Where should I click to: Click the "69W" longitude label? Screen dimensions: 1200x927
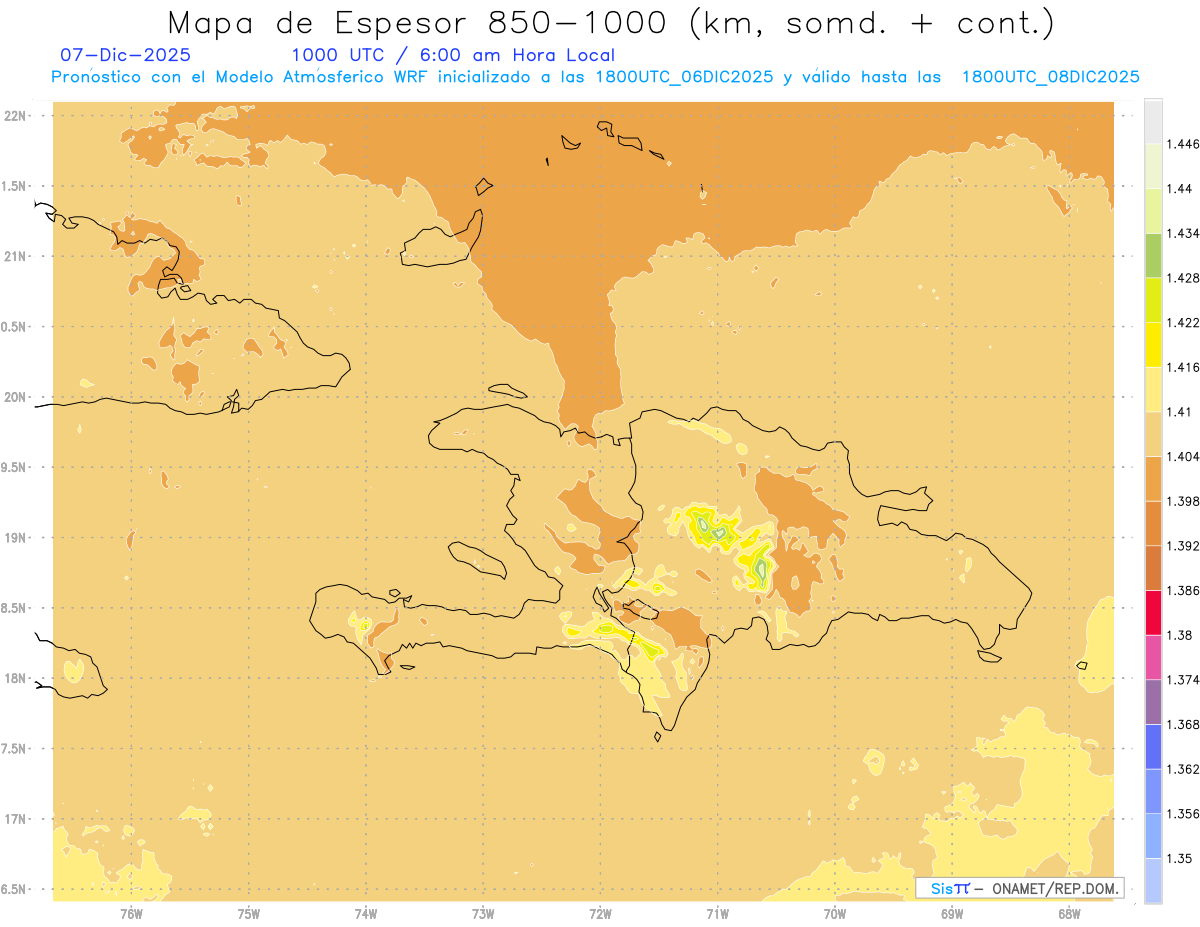tap(952, 913)
